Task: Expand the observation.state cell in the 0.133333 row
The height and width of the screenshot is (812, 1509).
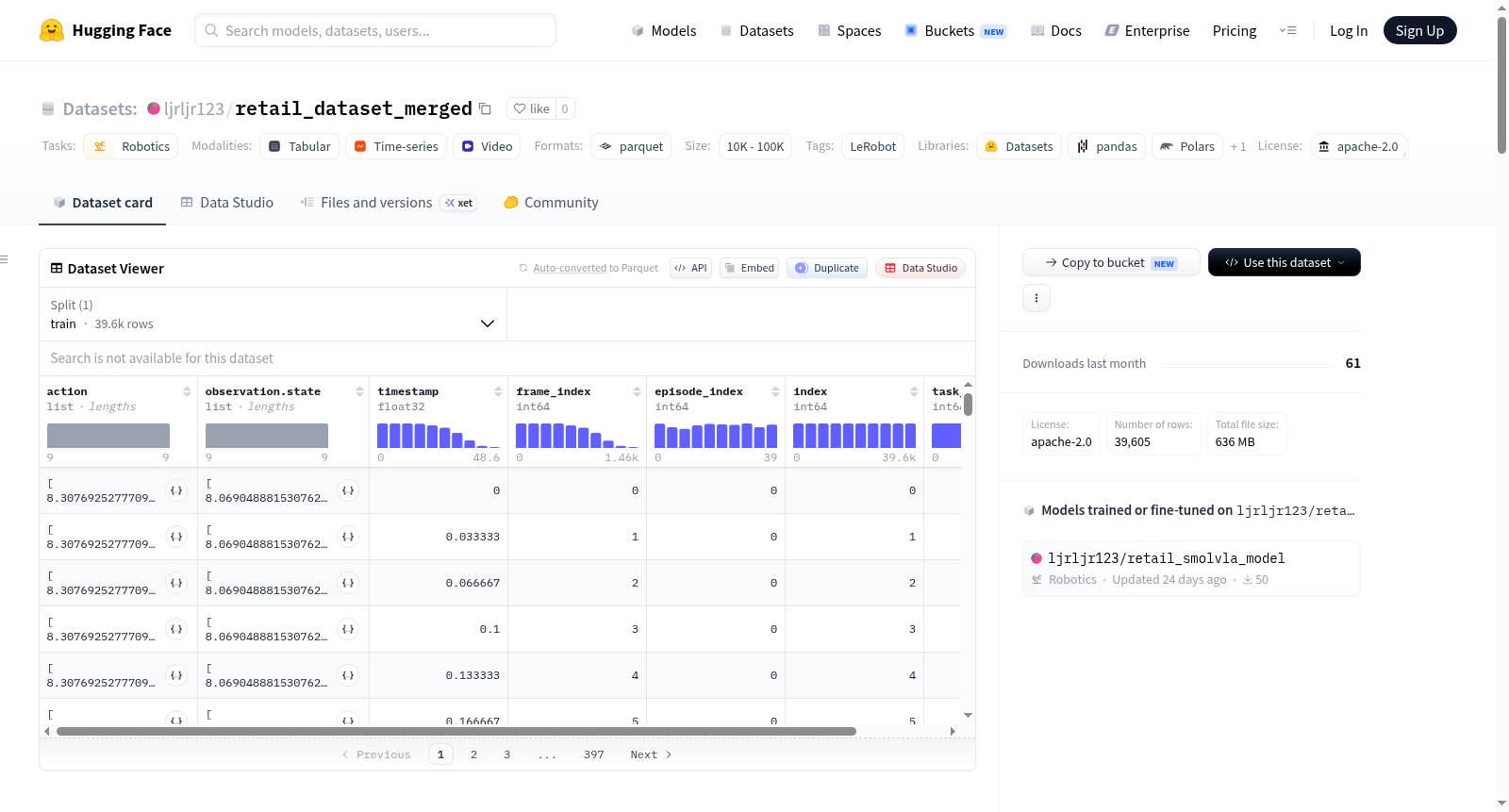Action: click(x=348, y=675)
